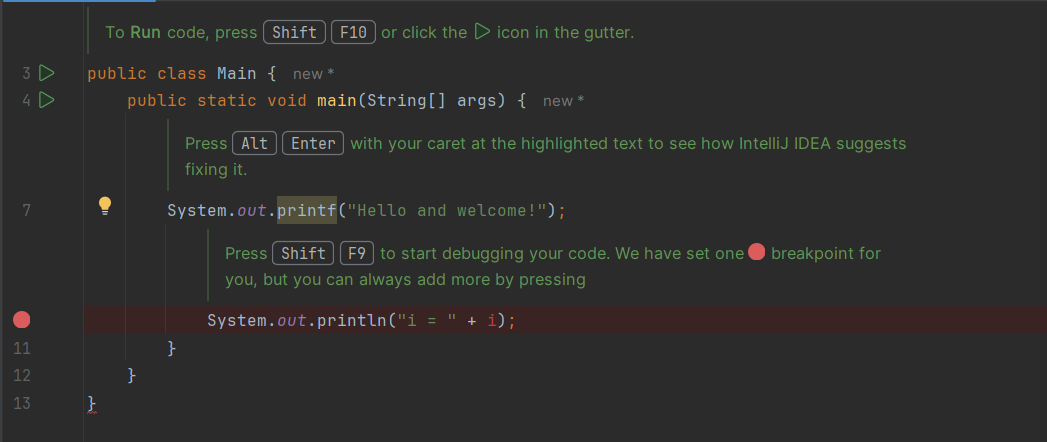Run the Main class from gutter icon

46,73
